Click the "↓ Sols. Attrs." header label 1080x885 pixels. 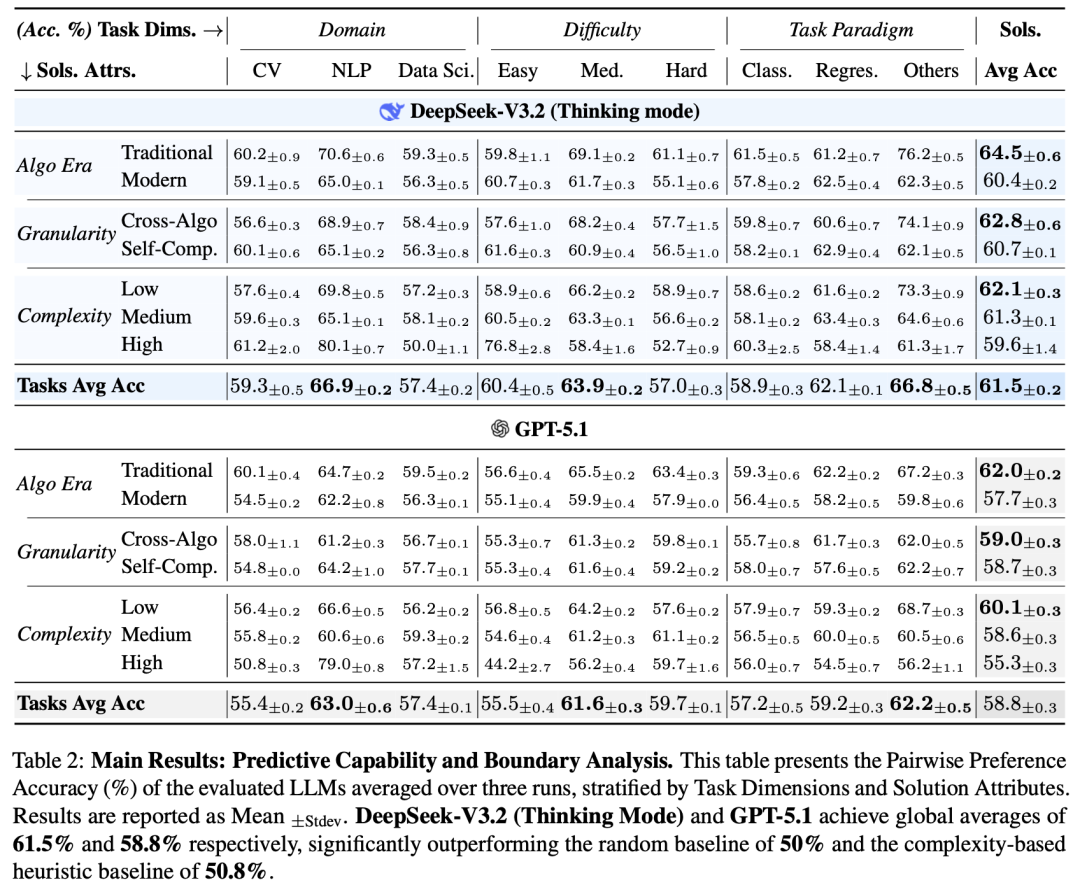(x=77, y=70)
